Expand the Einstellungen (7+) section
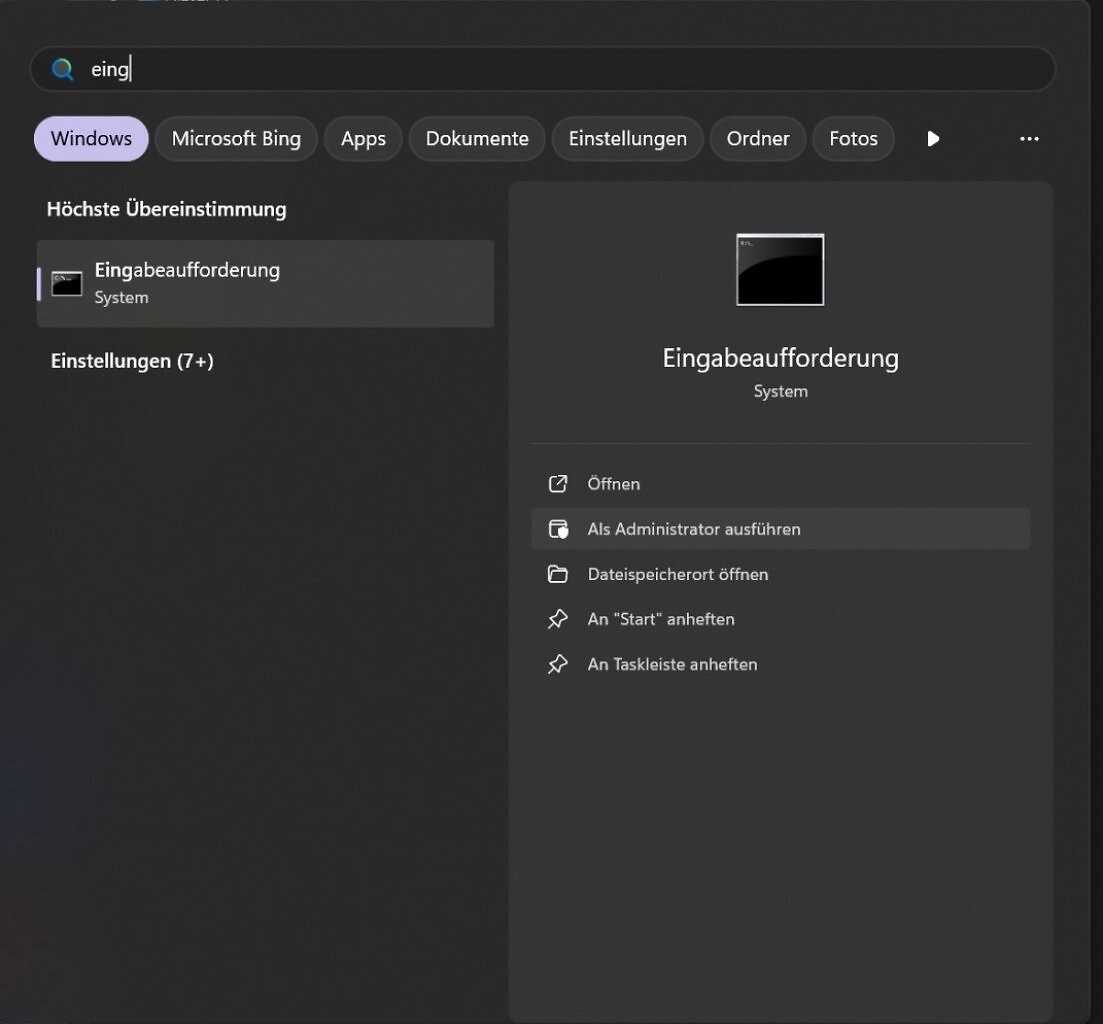The height and width of the screenshot is (1024, 1103). [132, 361]
